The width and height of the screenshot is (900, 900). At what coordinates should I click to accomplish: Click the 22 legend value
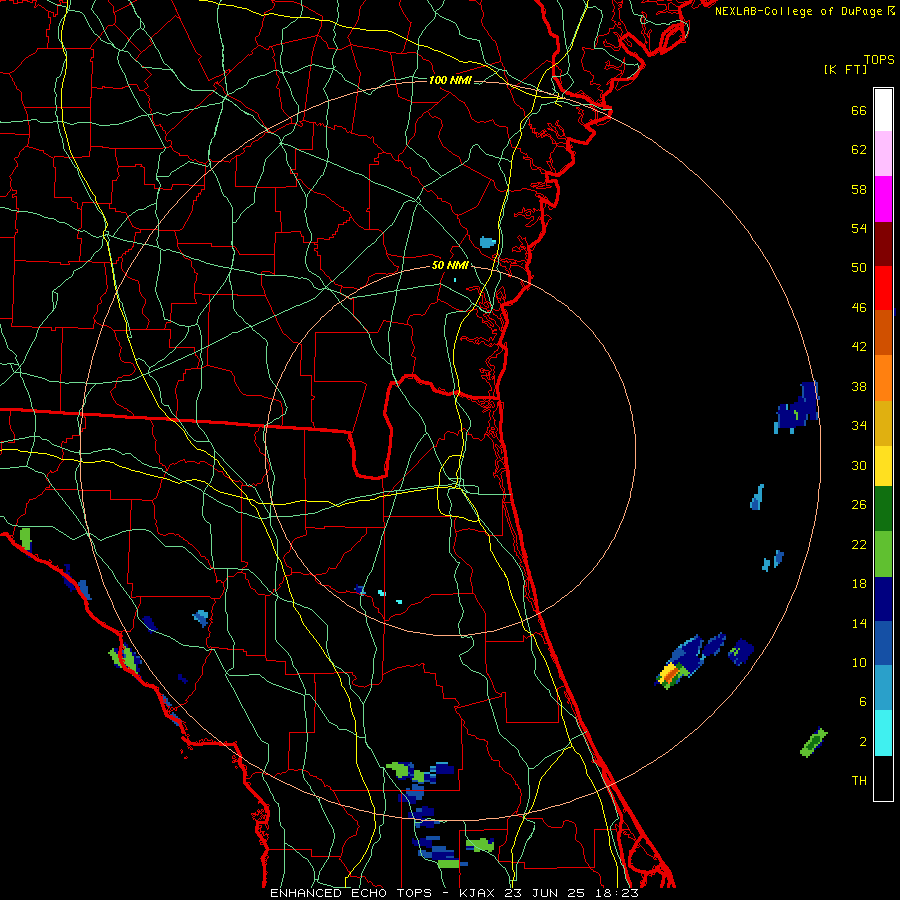click(859, 544)
